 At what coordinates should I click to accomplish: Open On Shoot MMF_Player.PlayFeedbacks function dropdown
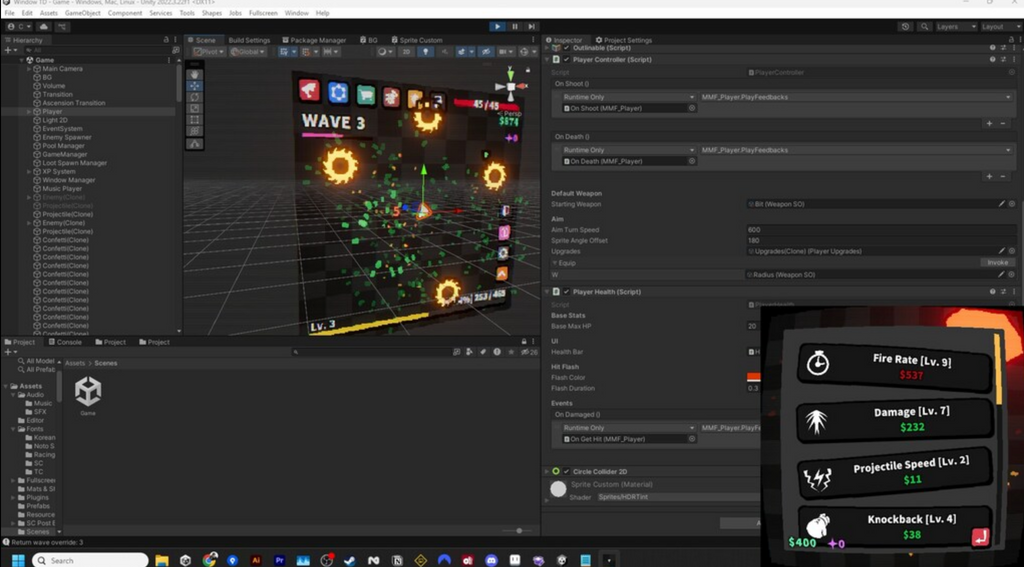tap(856, 97)
